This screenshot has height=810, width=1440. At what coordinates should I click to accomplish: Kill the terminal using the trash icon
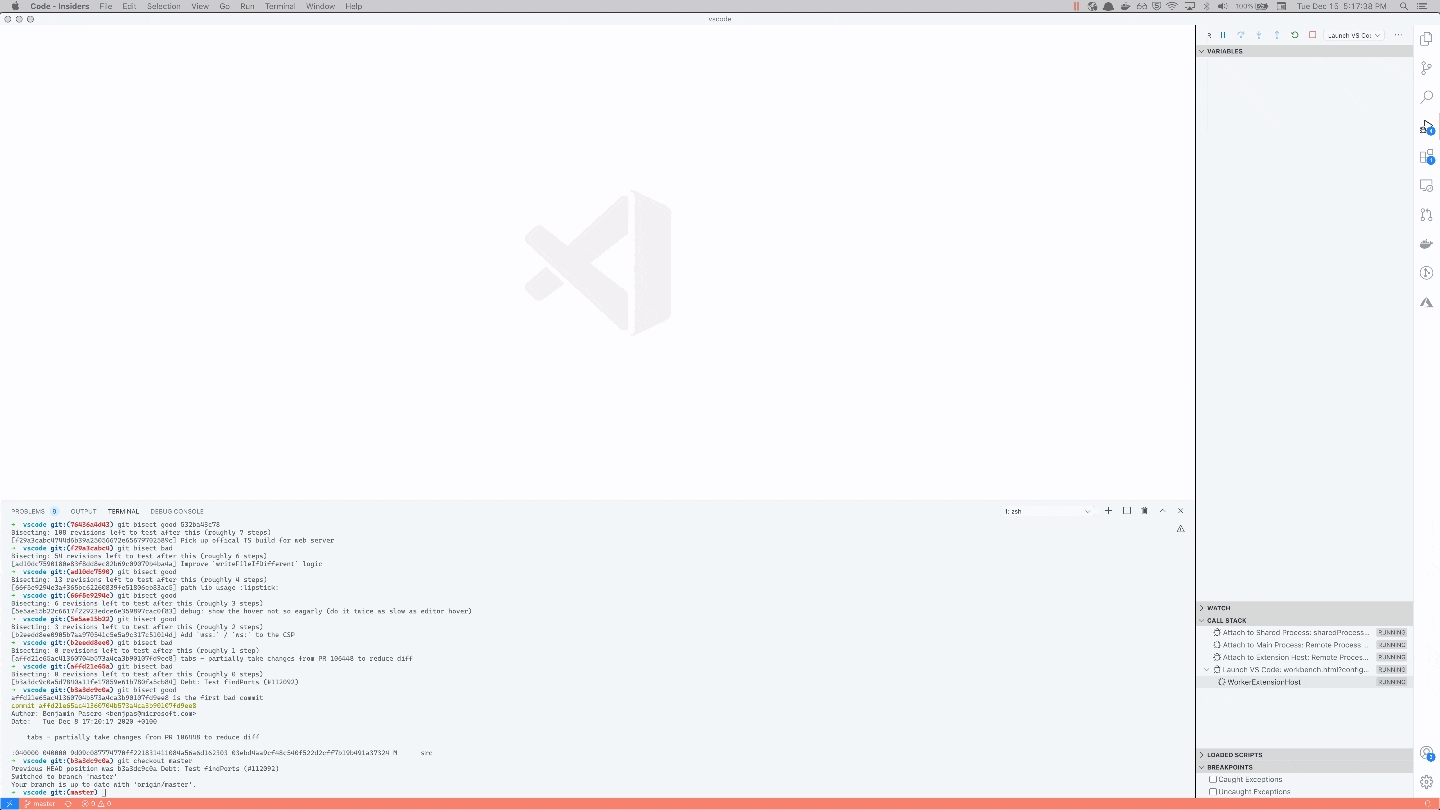click(x=1145, y=510)
